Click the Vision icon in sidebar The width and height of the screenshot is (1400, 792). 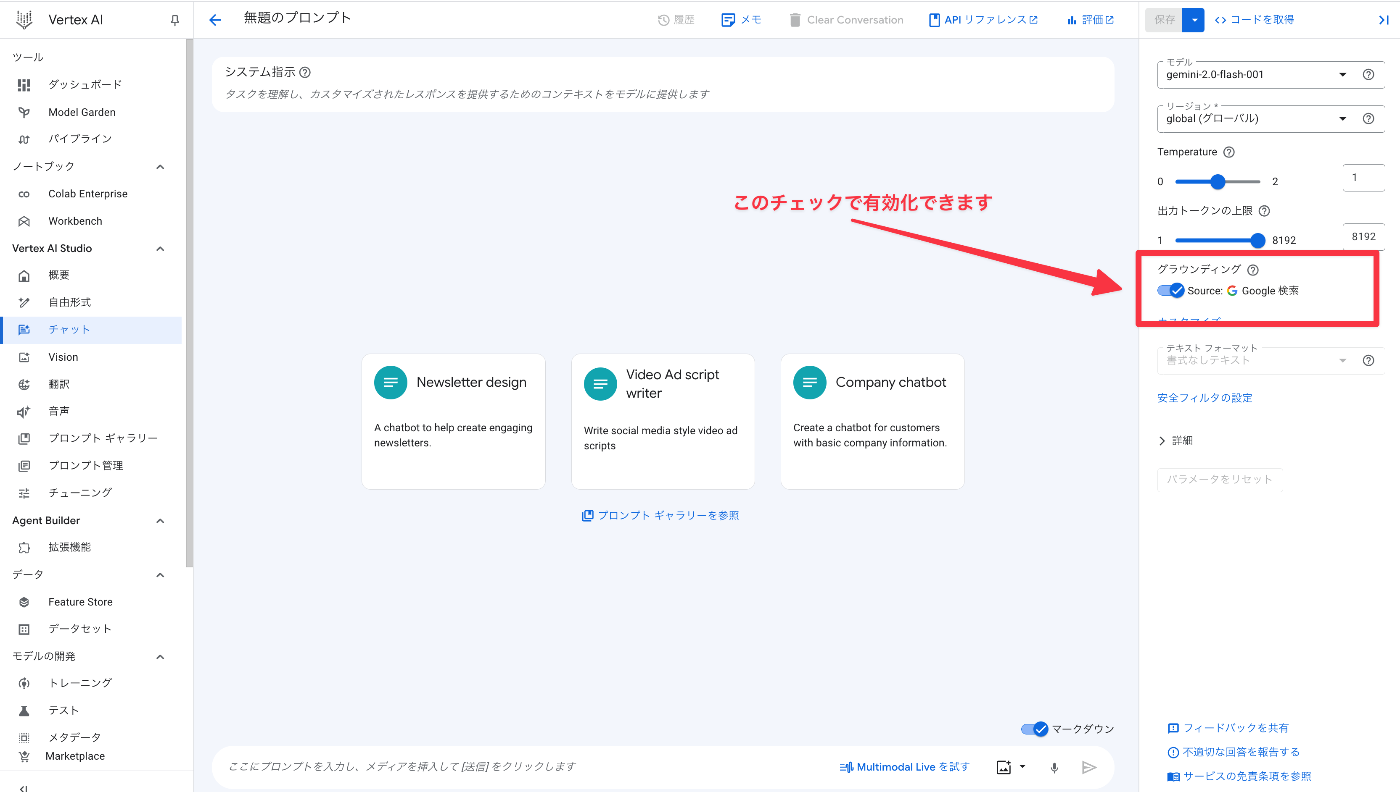(25, 357)
